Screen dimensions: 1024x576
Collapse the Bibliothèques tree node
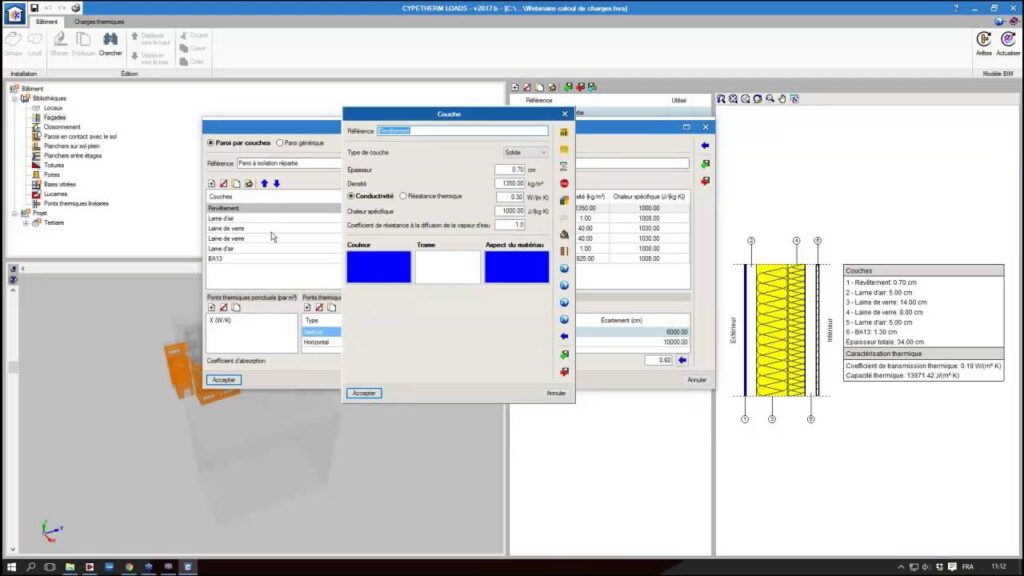pos(15,98)
